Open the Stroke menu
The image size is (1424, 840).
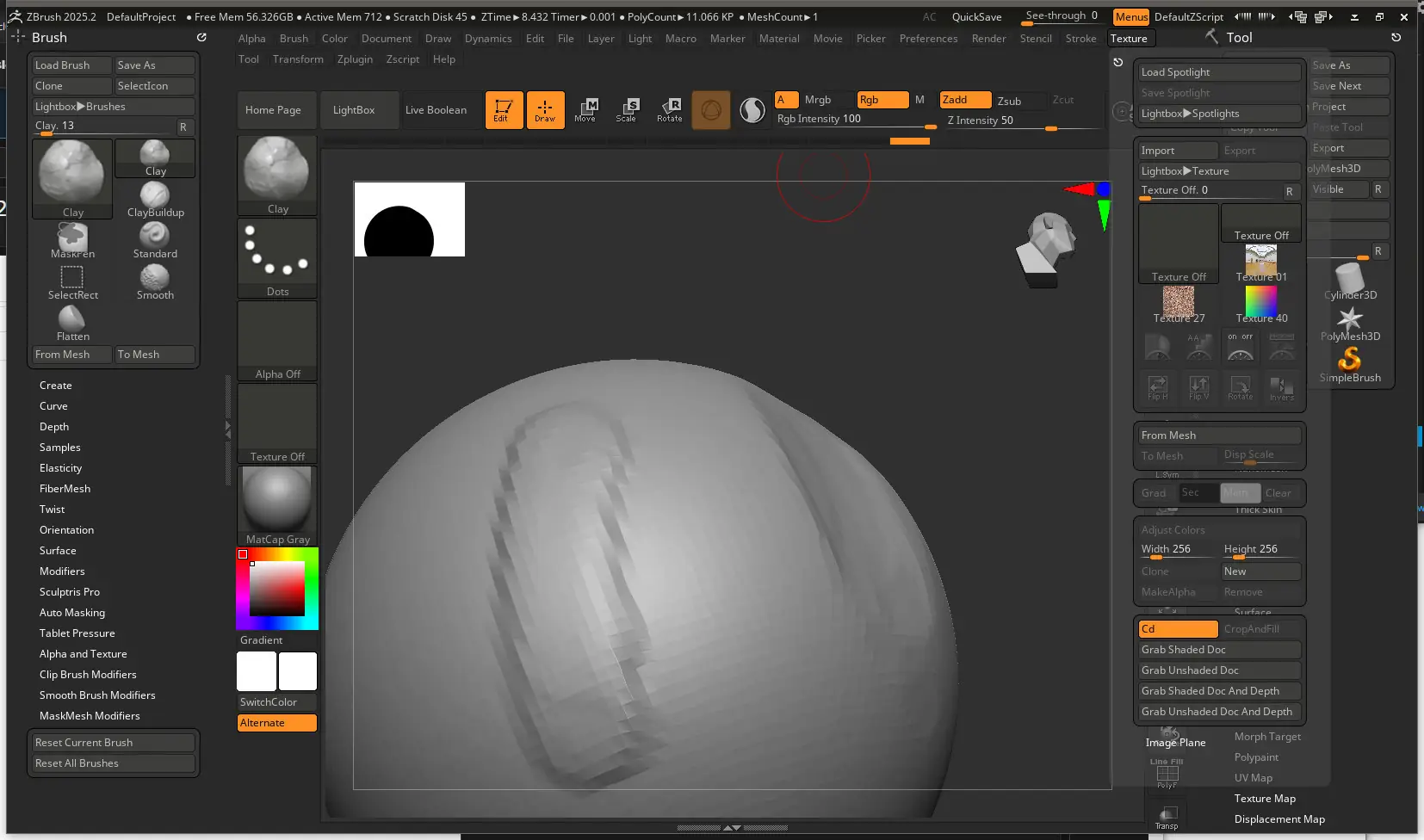1080,39
